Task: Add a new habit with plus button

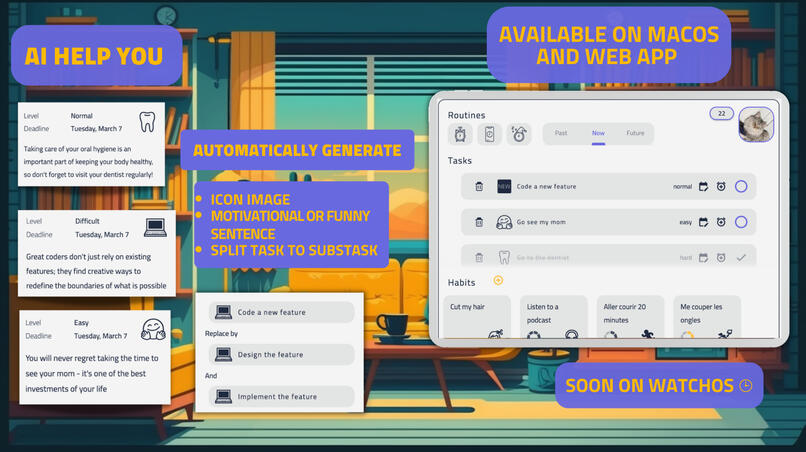Action: click(498, 281)
